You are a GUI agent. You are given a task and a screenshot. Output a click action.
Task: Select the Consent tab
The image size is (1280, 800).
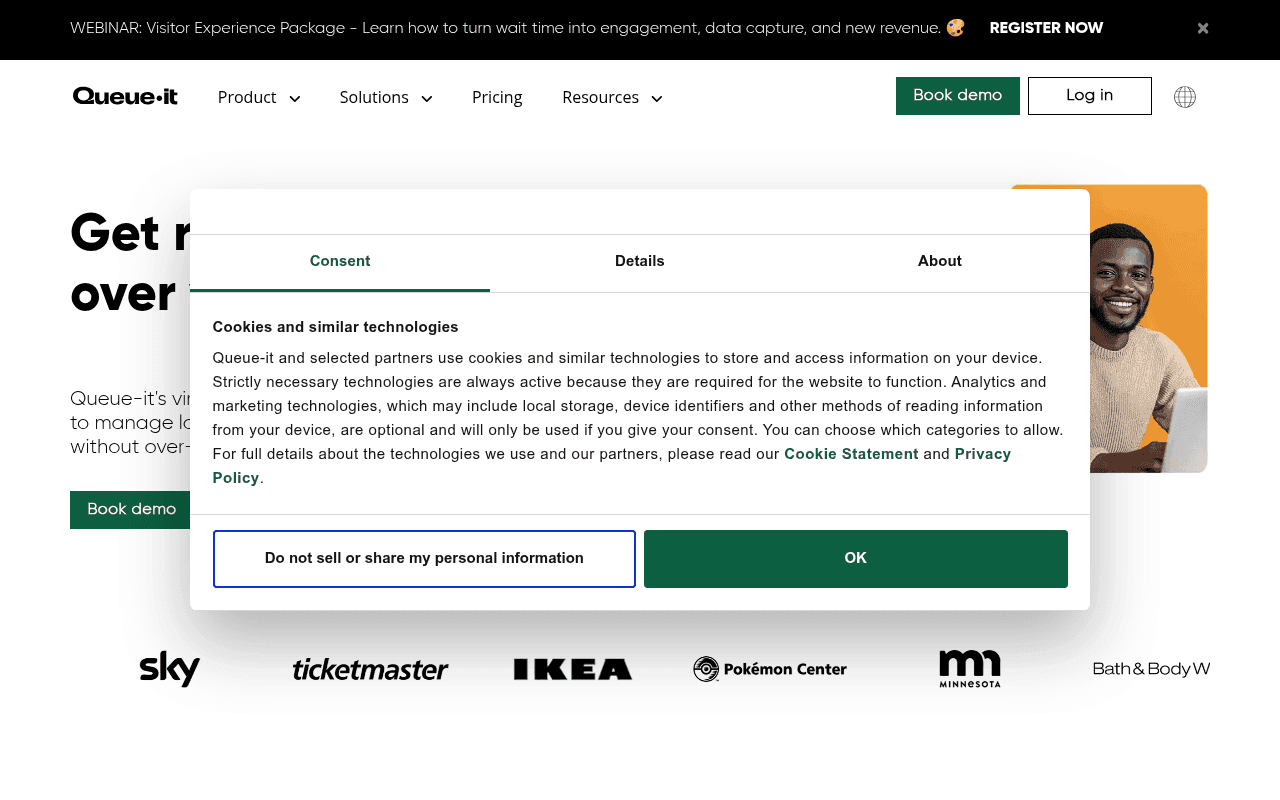[339, 261]
